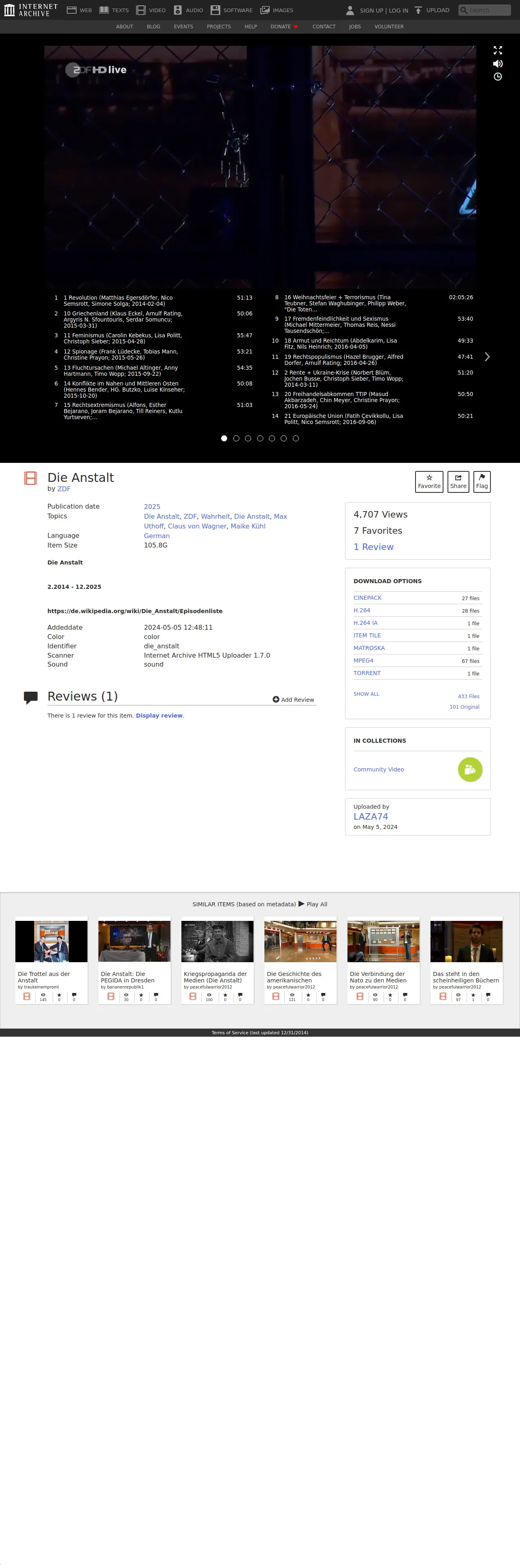Open uploader LAZA74 profile

pos(371,816)
